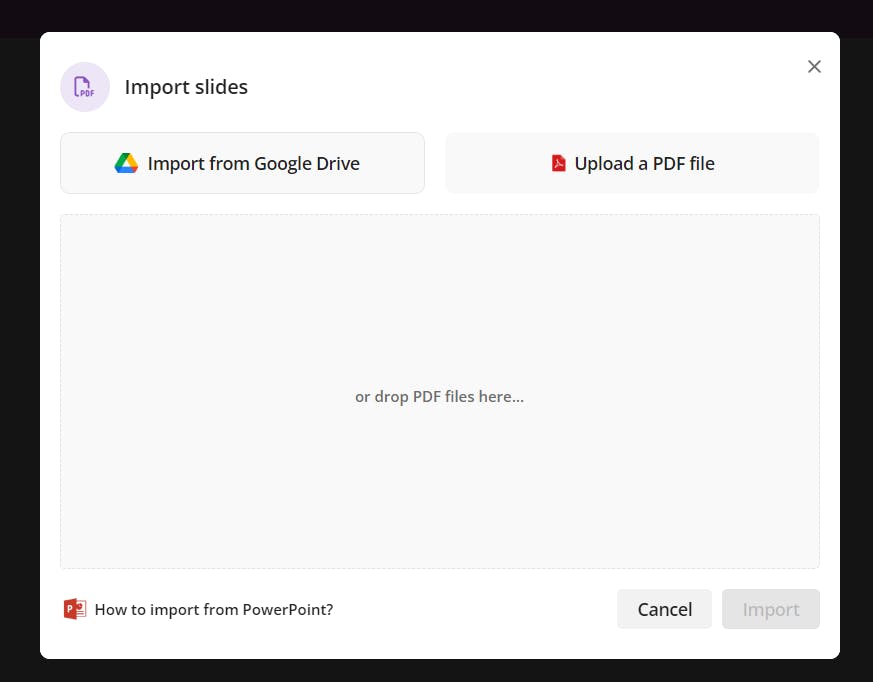873x682 pixels.
Task: Click the dark backdrop below the dialog
Action: (436, 671)
